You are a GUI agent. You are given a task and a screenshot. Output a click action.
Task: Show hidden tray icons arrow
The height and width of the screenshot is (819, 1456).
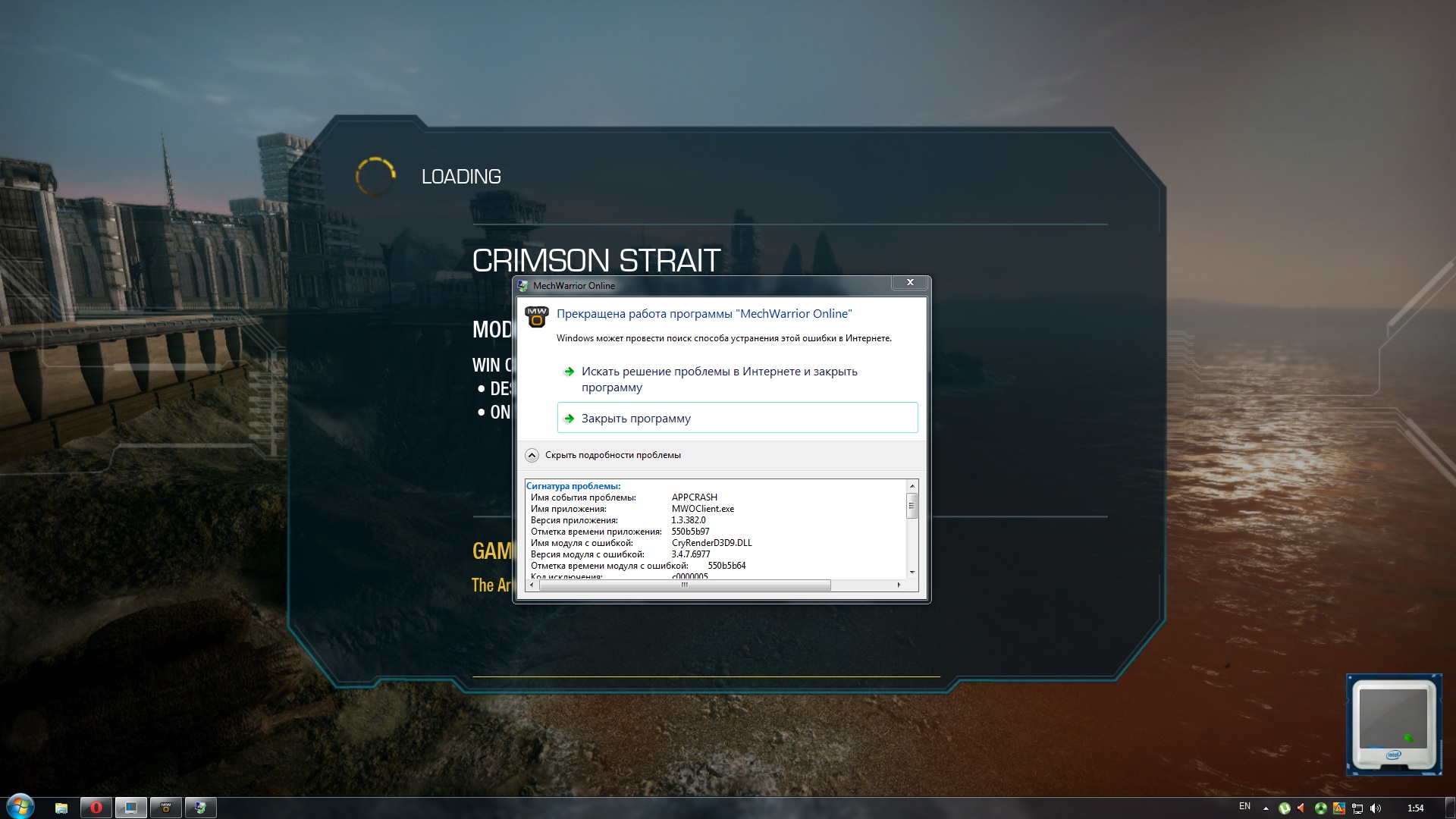(x=1266, y=808)
